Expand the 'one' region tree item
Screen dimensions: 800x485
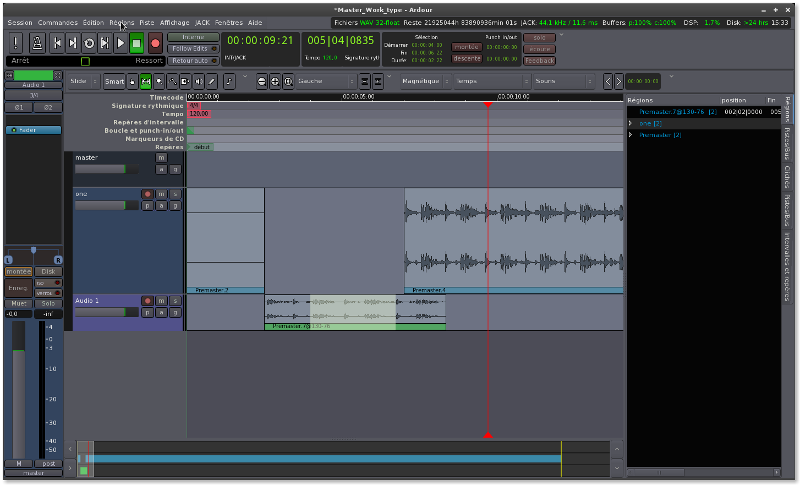[x=630, y=123]
